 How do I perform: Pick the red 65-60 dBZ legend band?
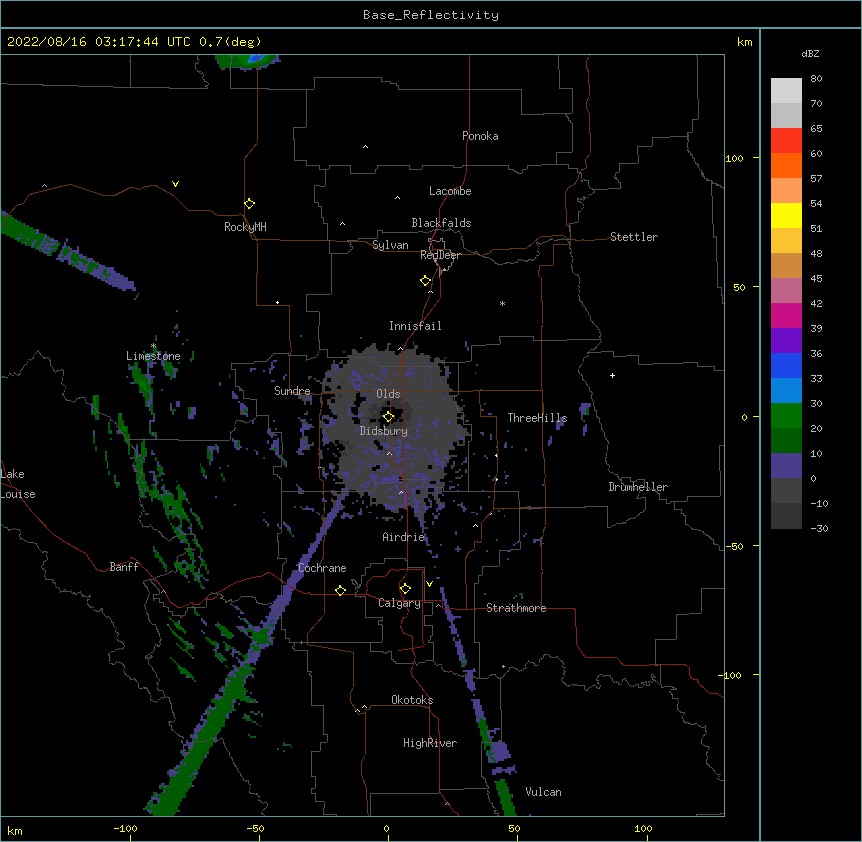click(786, 140)
